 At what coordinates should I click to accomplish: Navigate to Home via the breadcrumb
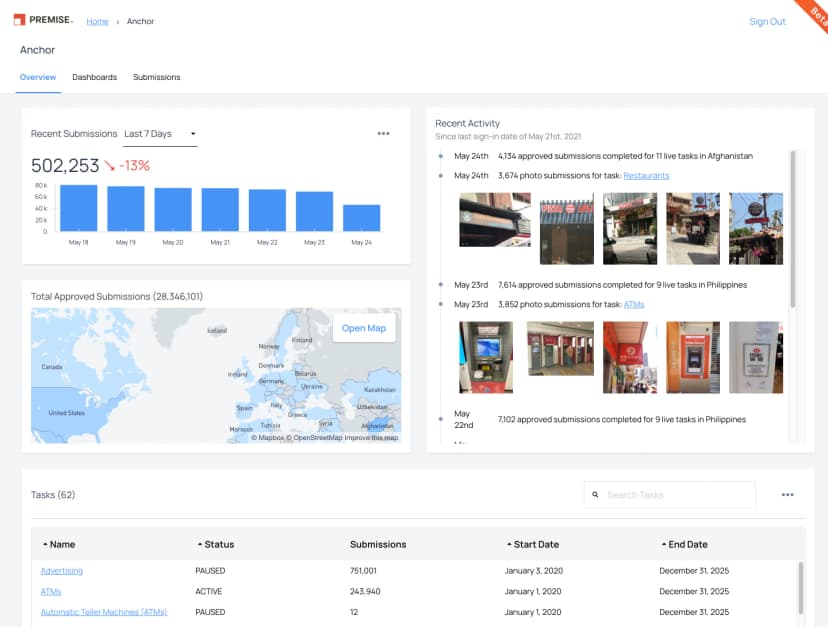tap(97, 21)
